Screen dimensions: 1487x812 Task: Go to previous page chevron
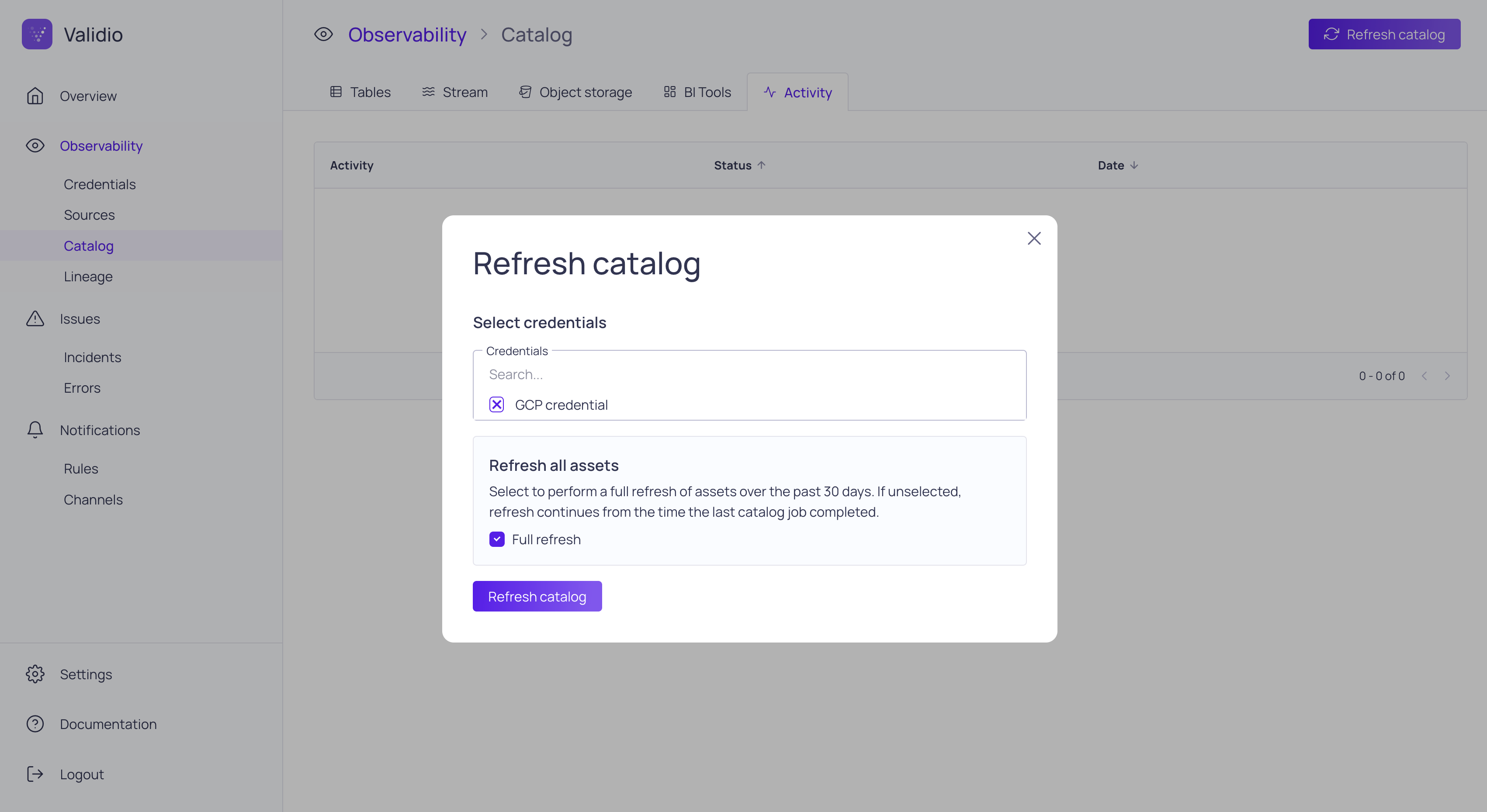coord(1424,376)
